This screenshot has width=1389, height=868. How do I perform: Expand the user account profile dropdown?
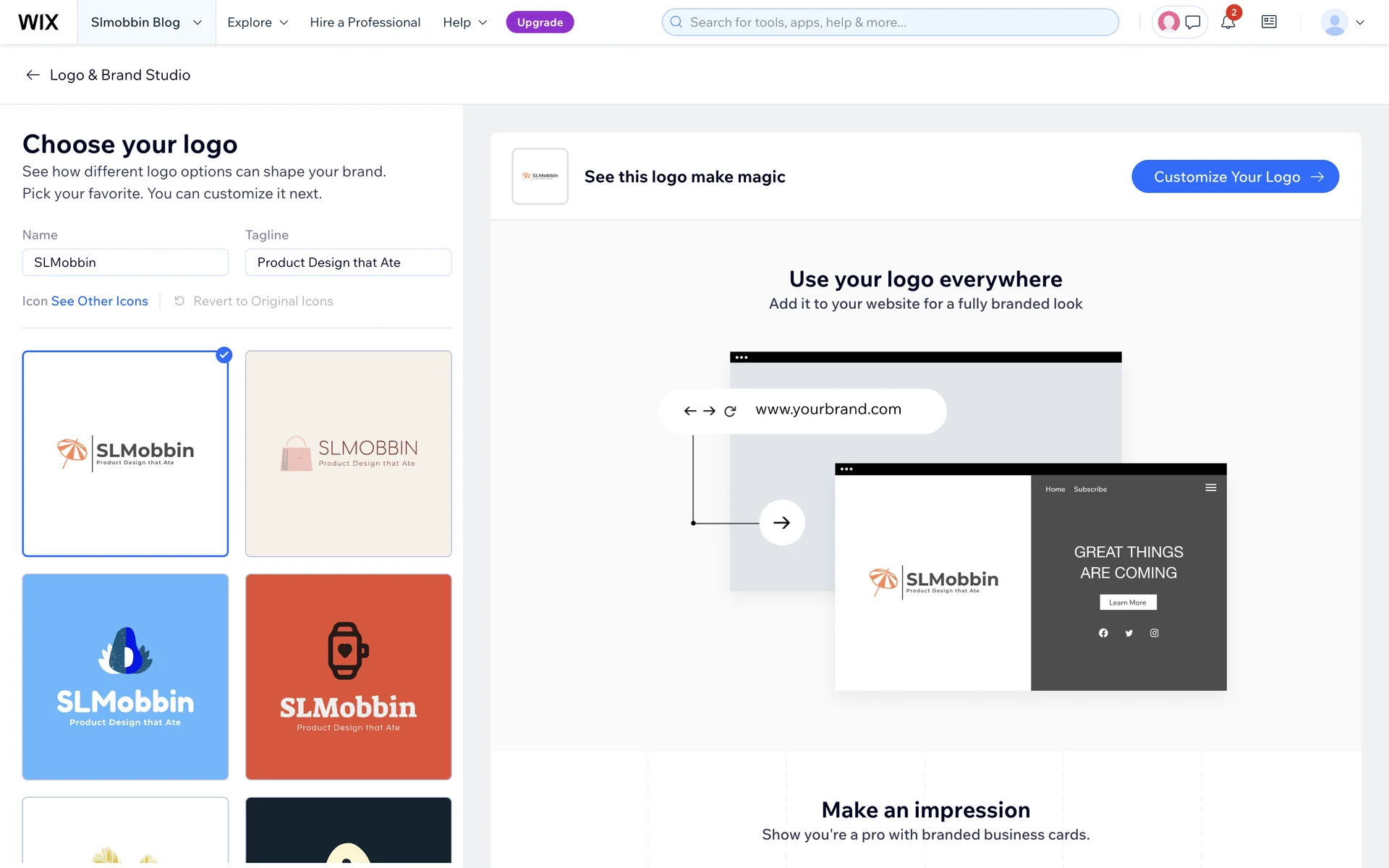tap(1343, 22)
